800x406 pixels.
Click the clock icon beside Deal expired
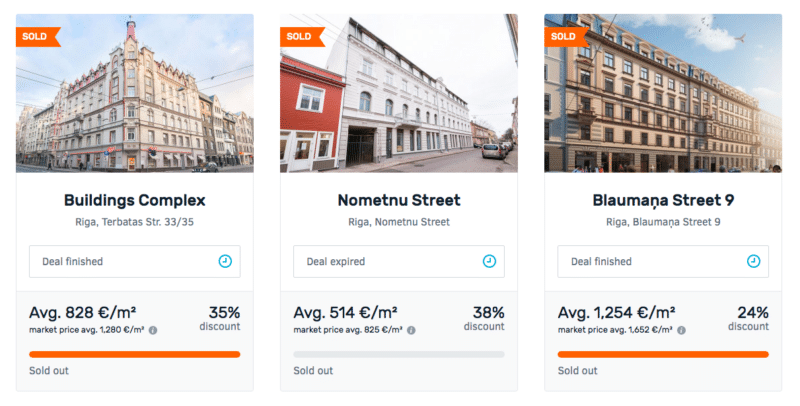tap(489, 261)
